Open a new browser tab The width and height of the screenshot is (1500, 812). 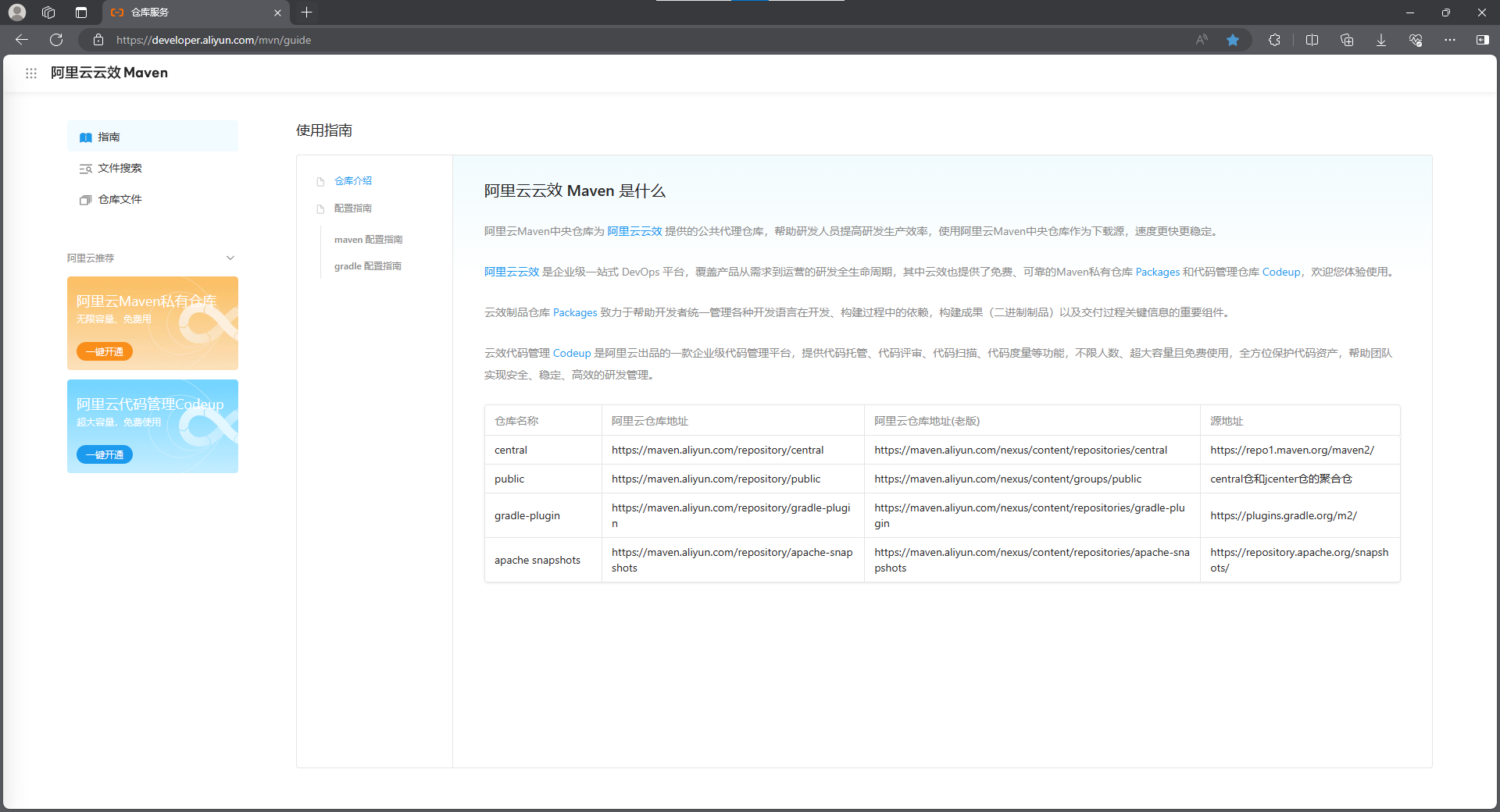[307, 12]
